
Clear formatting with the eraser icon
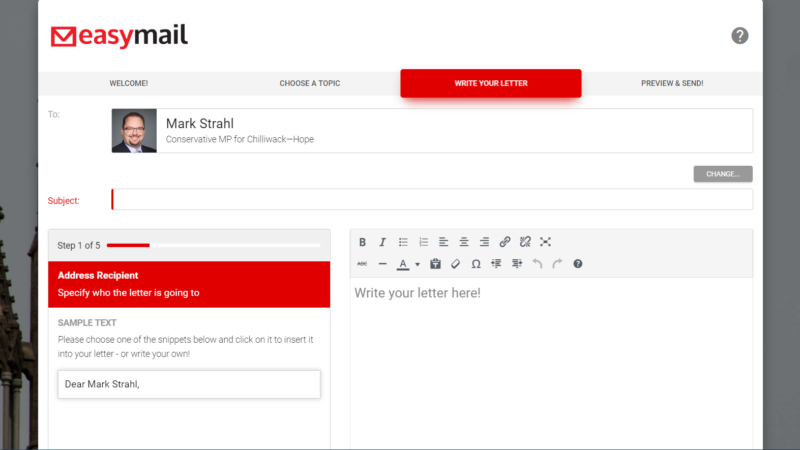click(455, 264)
